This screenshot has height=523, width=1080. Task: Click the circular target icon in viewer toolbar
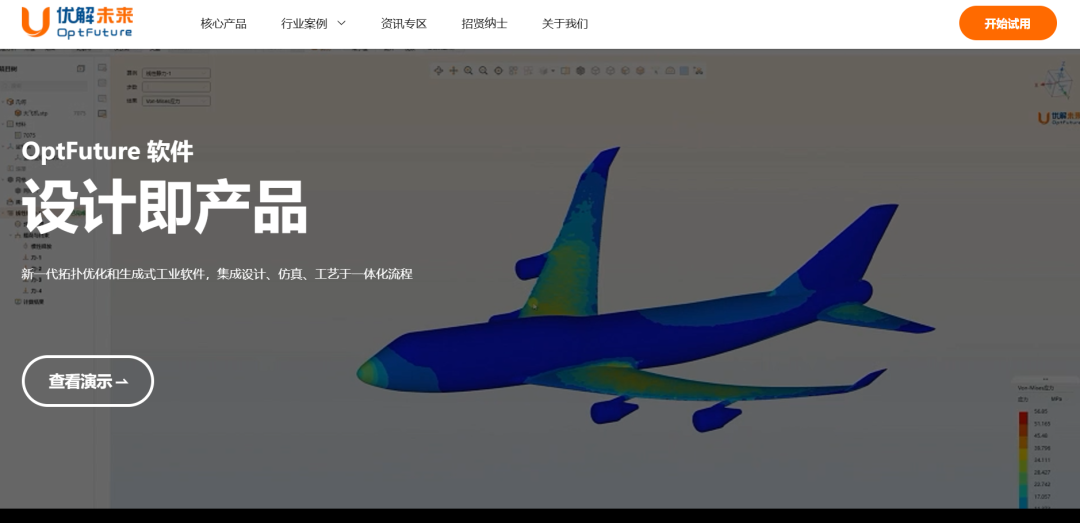pyautogui.click(x=499, y=70)
